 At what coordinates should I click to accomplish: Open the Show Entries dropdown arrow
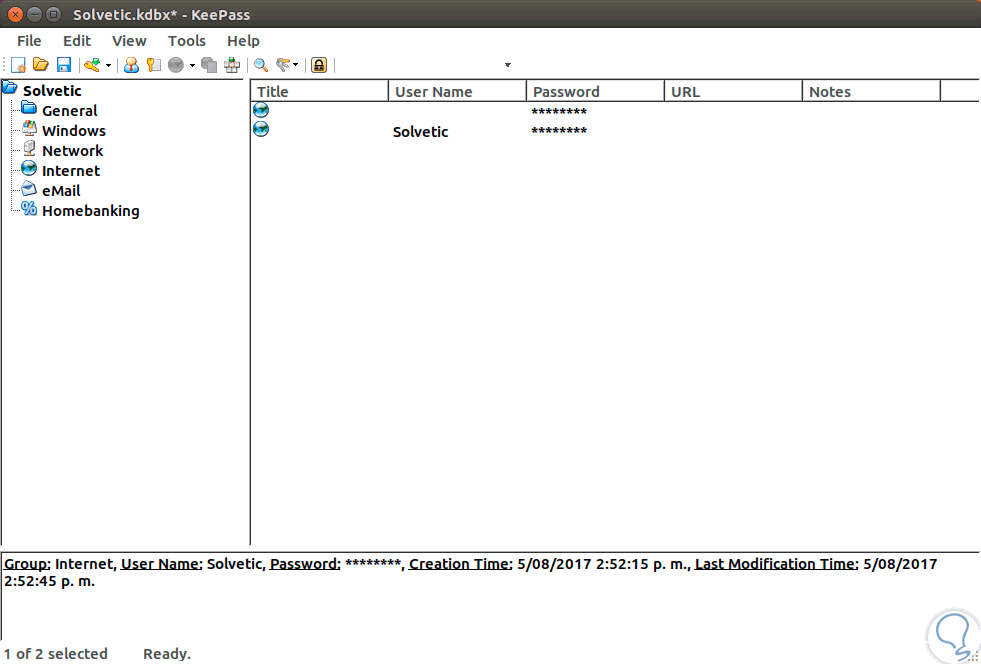tap(295, 65)
